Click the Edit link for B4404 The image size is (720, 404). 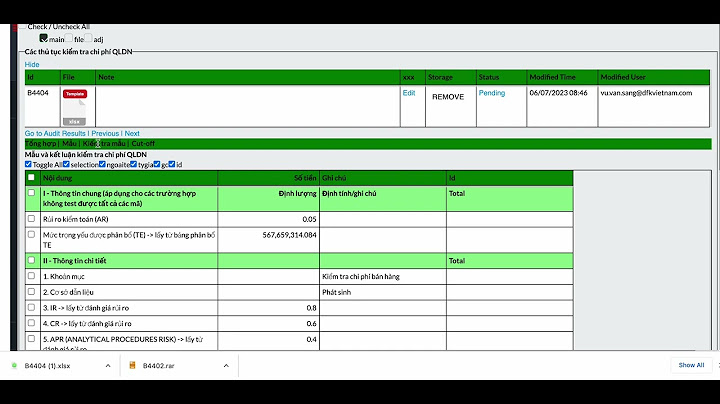[409, 93]
